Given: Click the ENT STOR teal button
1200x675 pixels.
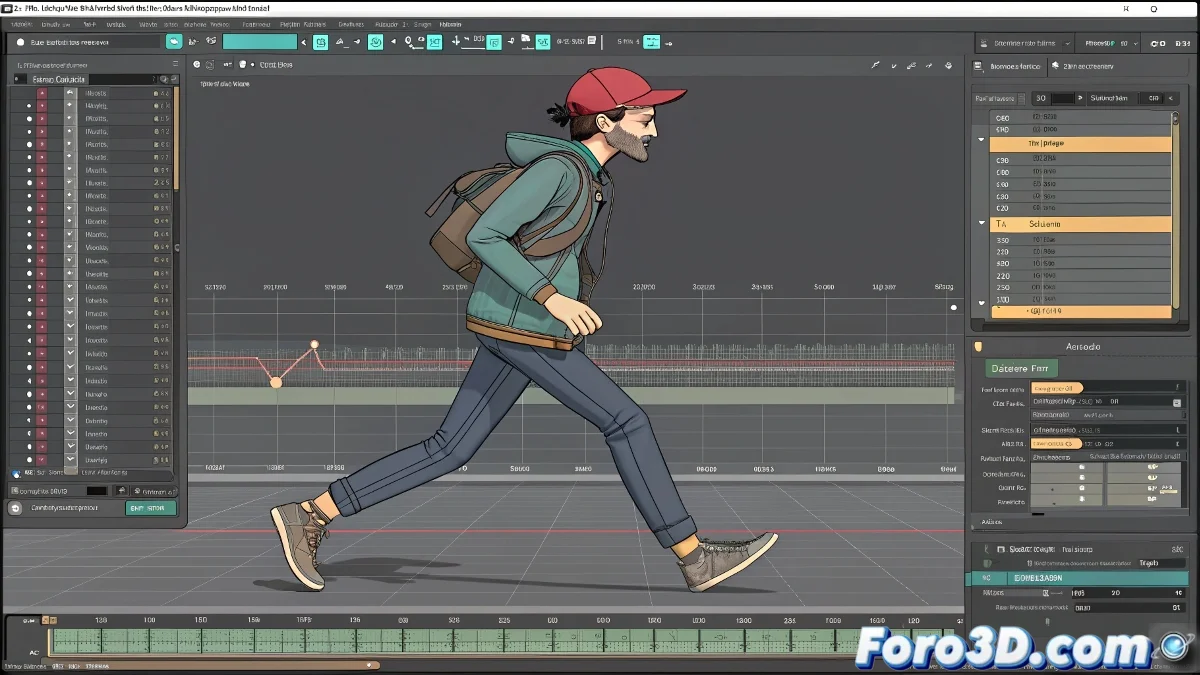Looking at the screenshot, I should point(151,508).
